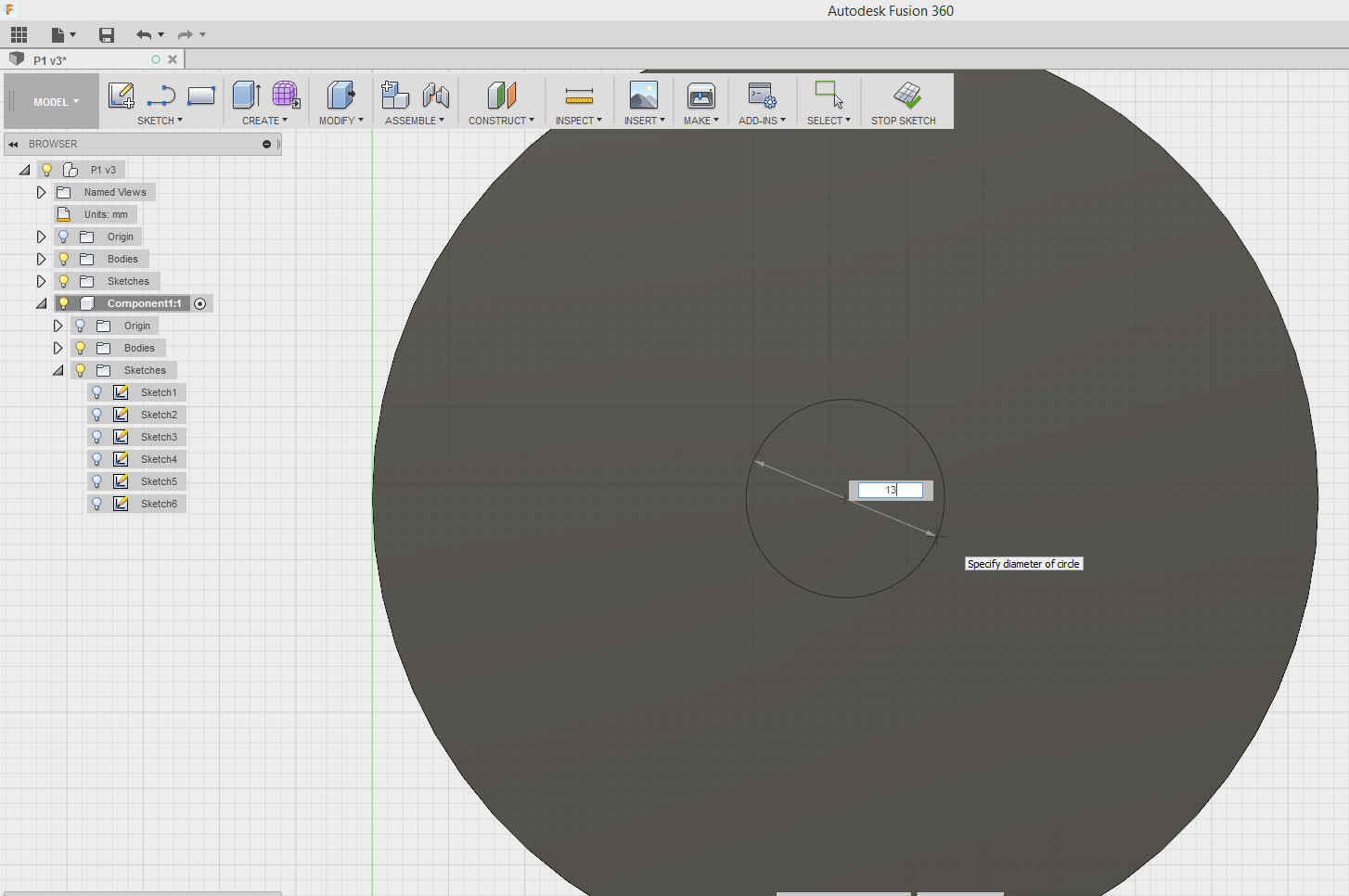
Task: Select the Press Pull modify icon
Action: [x=340, y=95]
